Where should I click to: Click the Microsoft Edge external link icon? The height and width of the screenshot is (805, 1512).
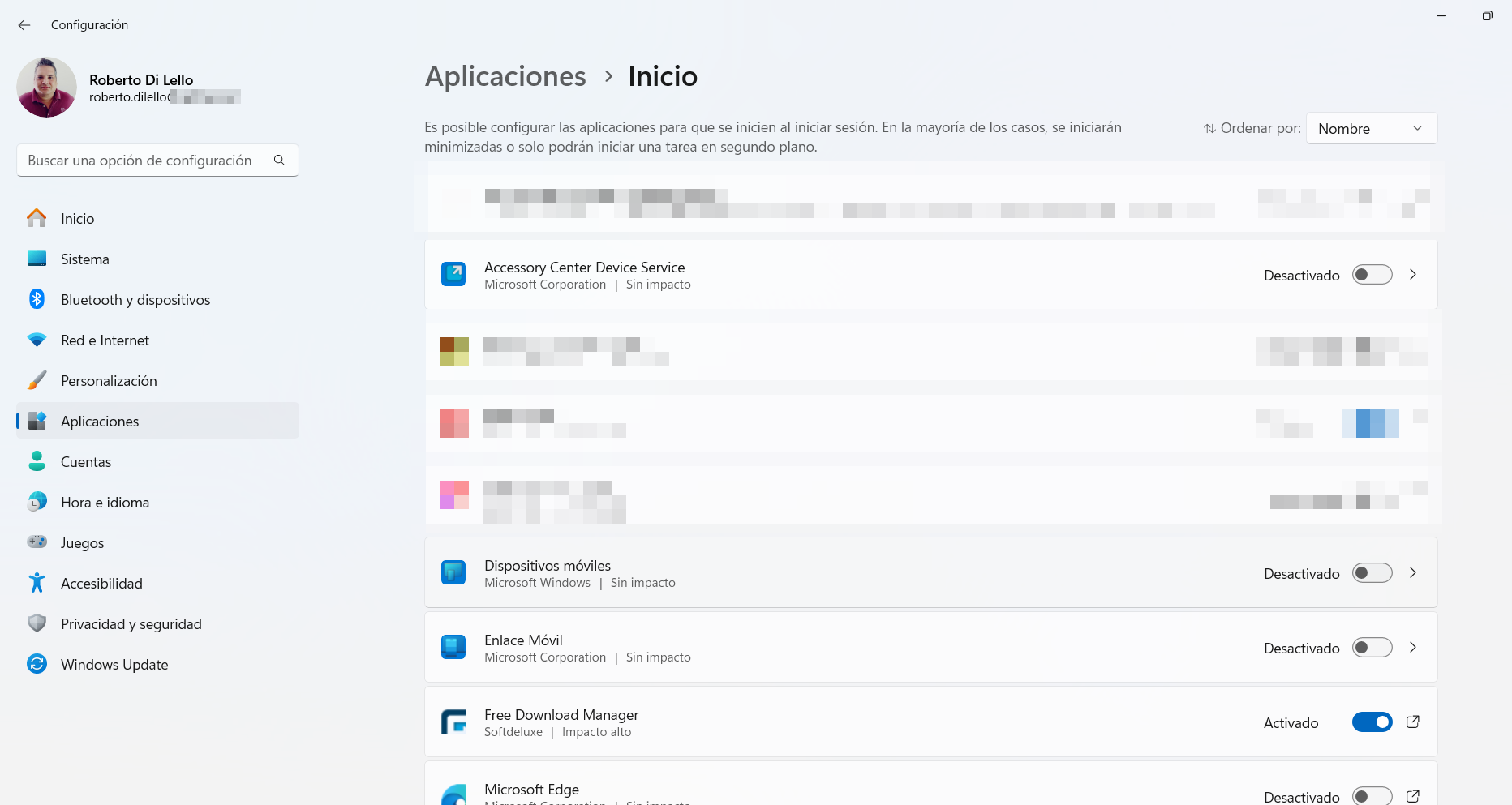coord(1412,796)
